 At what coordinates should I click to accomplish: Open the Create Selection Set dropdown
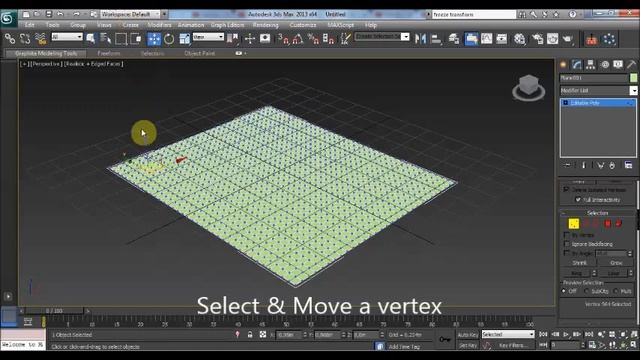tap(382, 37)
